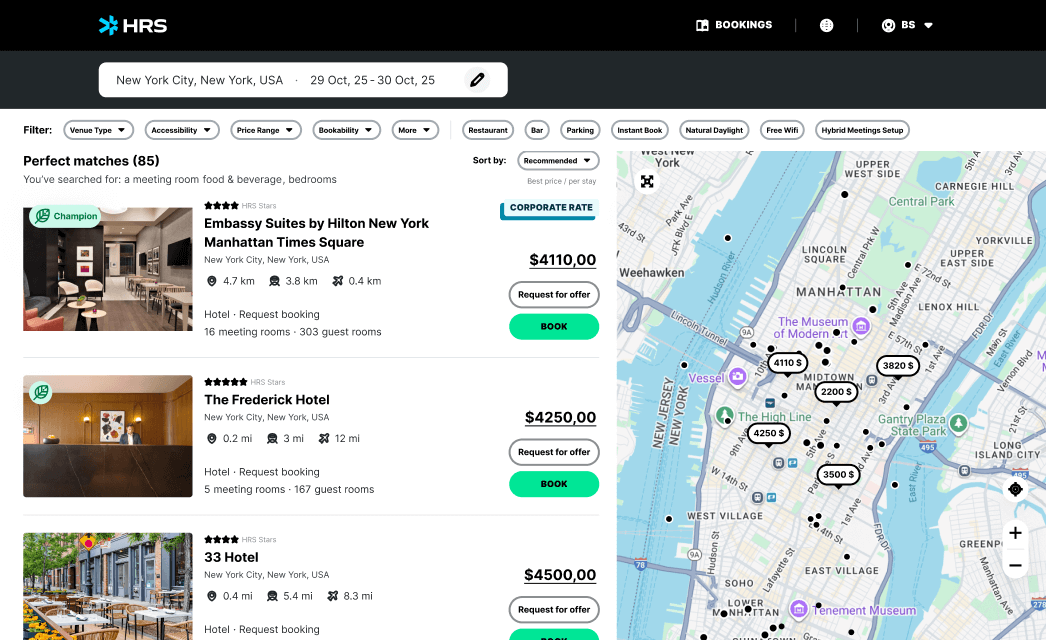The width and height of the screenshot is (1046, 640).
Task: Click Gantry Plaza State Park map icon
Action: 959,423
